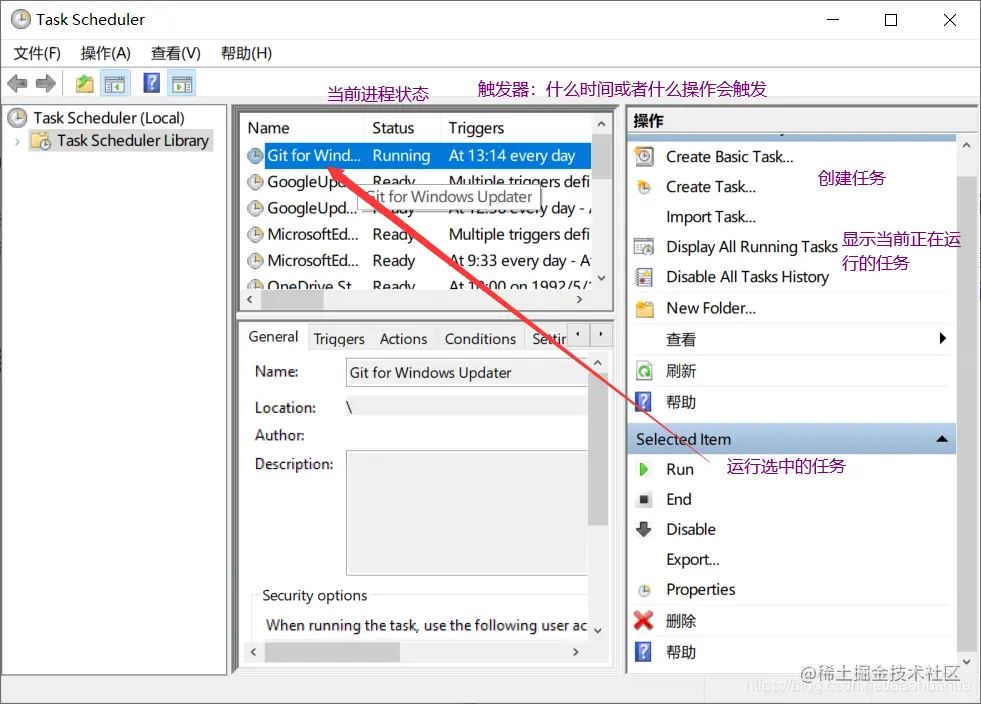This screenshot has width=981, height=704.
Task: Click the 帮助 icon under Selected Item
Action: 643,652
